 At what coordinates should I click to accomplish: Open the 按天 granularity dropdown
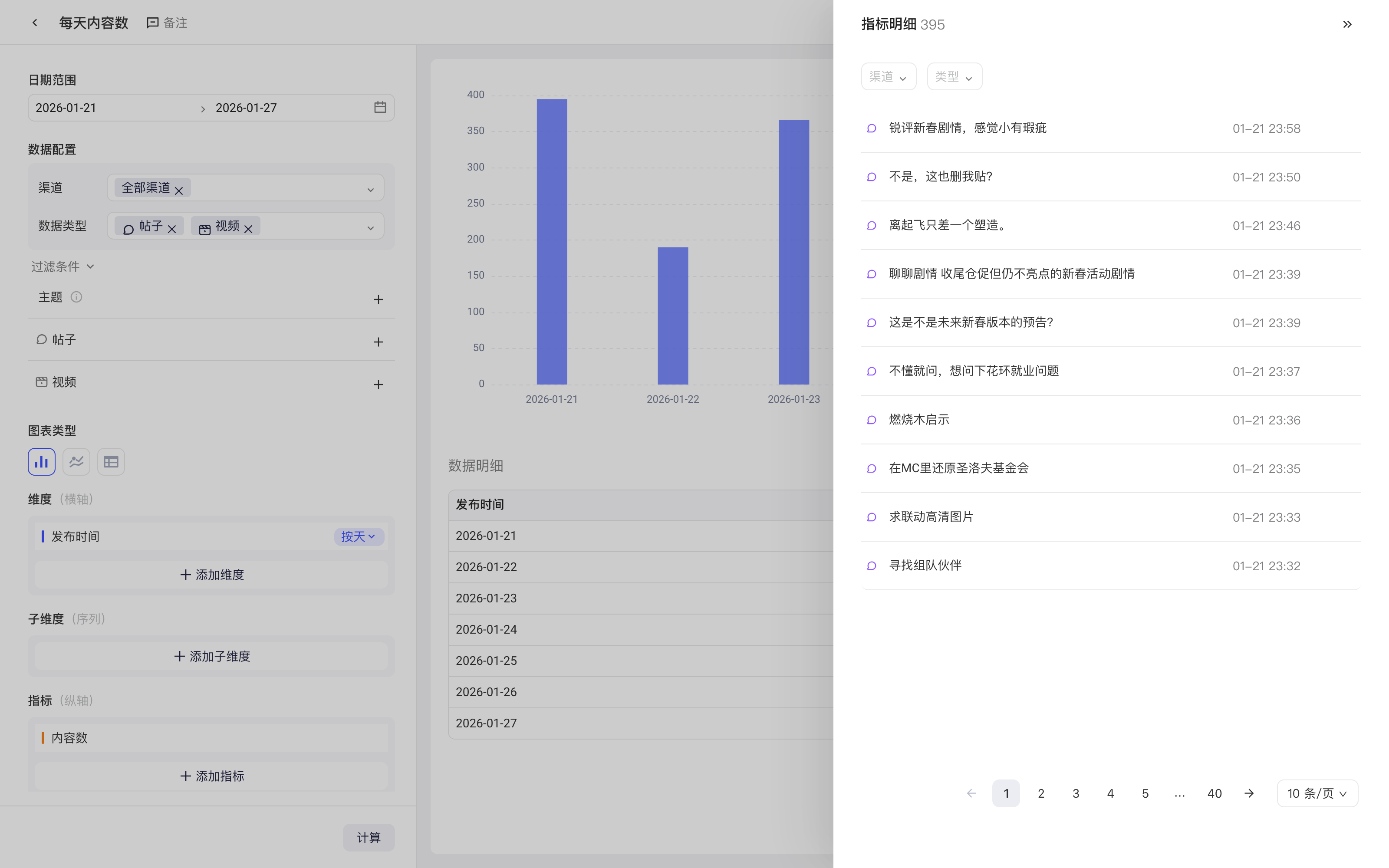tap(359, 536)
